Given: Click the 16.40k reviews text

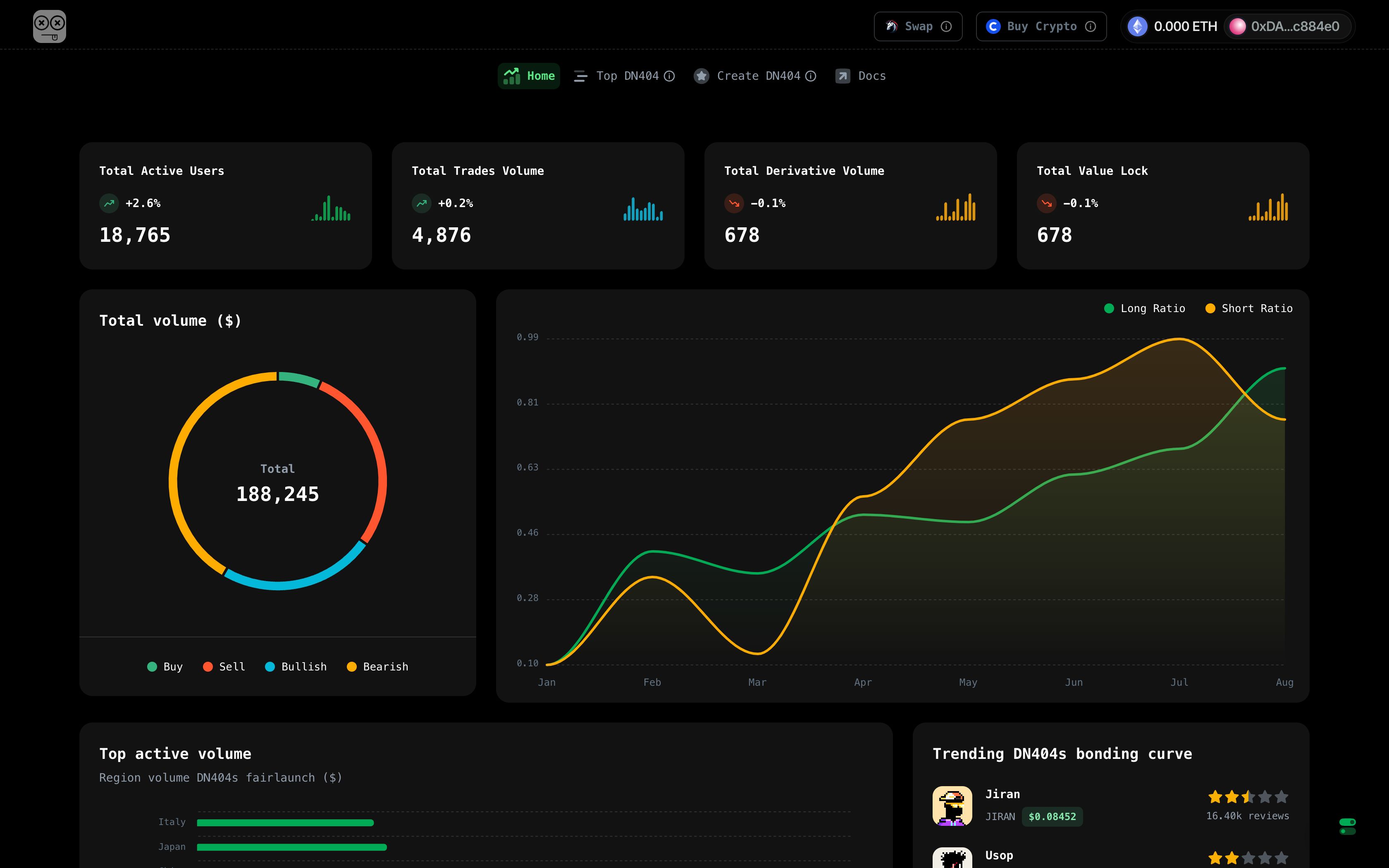Looking at the screenshot, I should tap(1247, 816).
